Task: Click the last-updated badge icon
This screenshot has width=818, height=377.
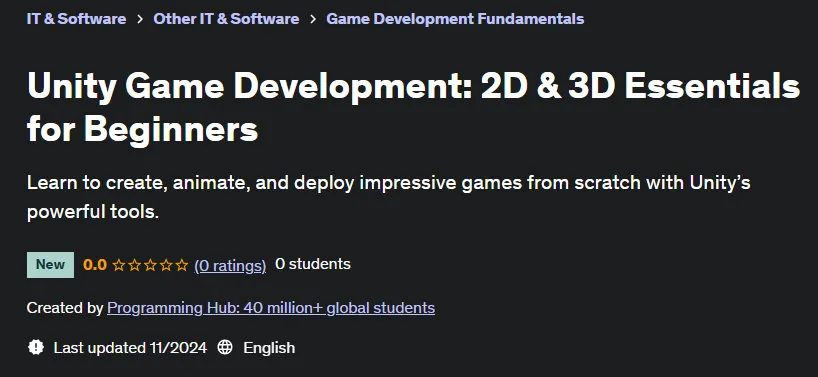Action: click(x=36, y=347)
